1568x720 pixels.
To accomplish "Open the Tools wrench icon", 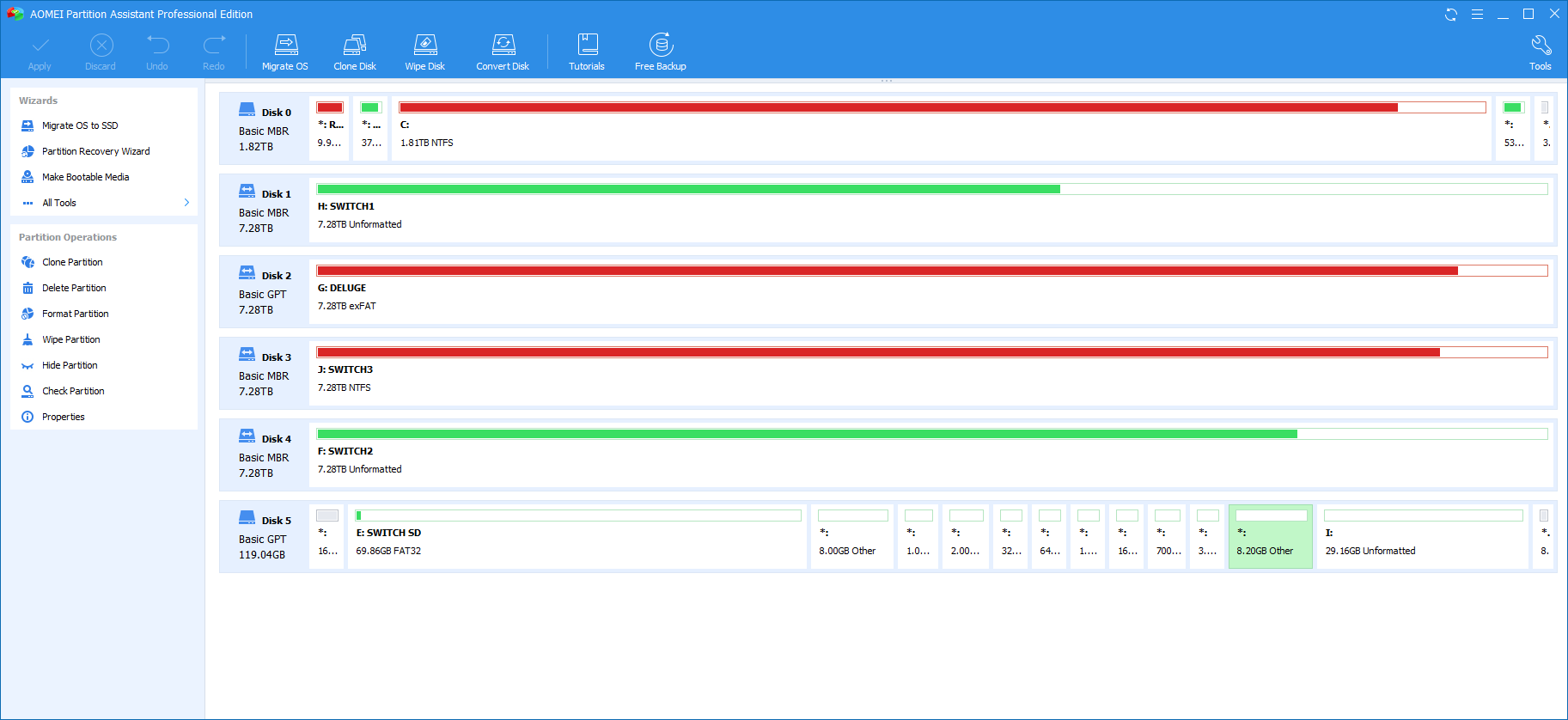I will [x=1541, y=45].
